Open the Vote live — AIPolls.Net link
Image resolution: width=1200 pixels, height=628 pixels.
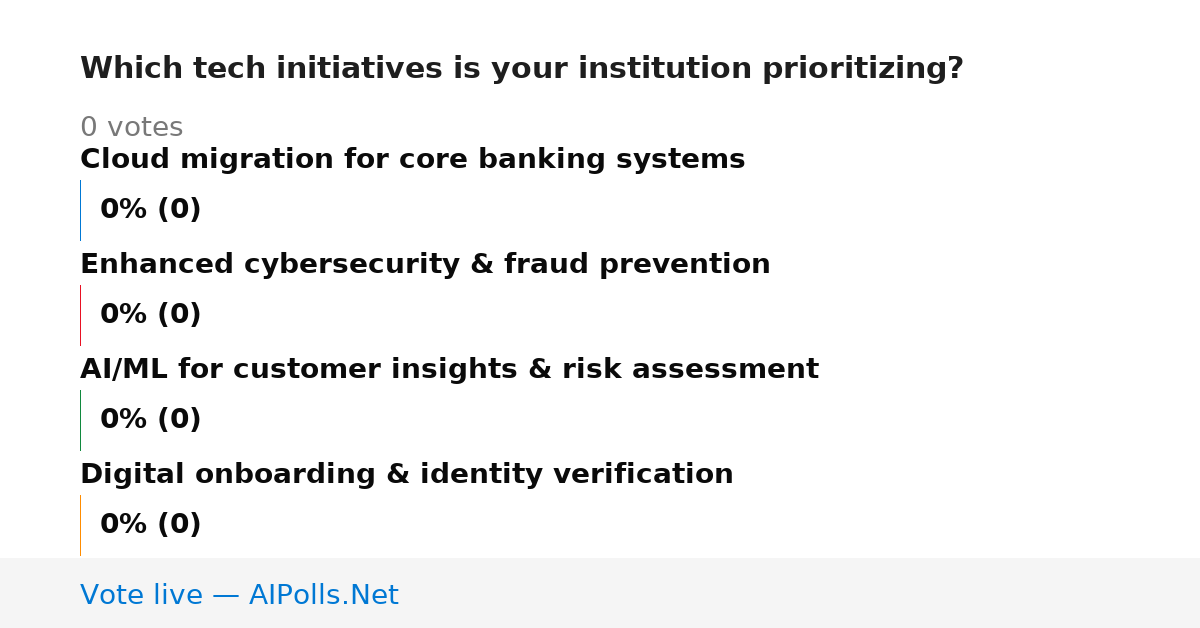point(239,596)
